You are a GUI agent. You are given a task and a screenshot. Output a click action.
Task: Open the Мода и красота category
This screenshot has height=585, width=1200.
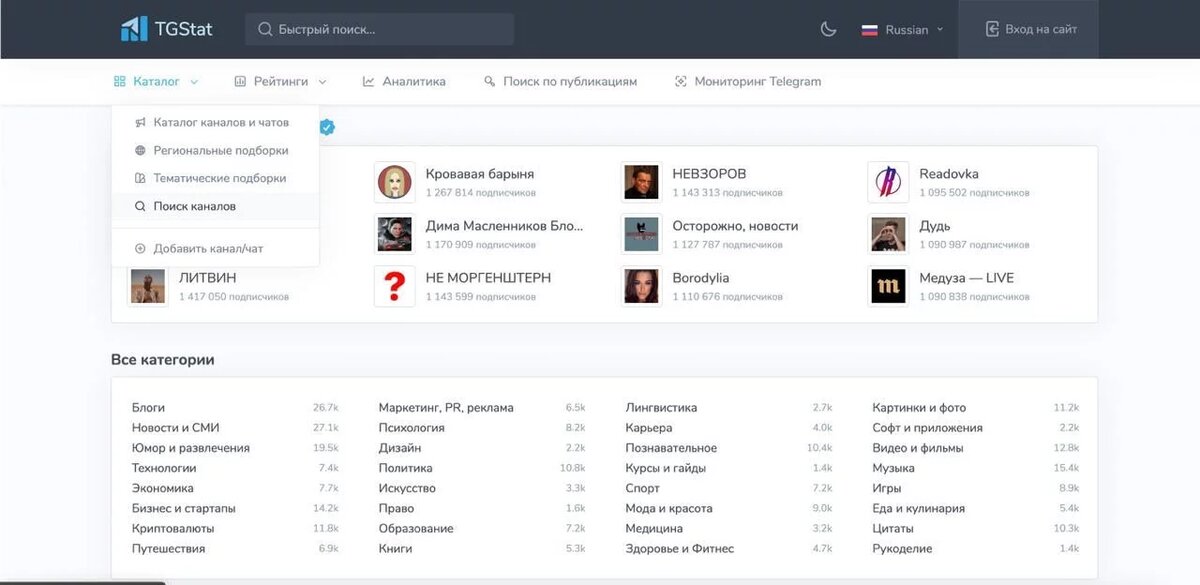669,508
